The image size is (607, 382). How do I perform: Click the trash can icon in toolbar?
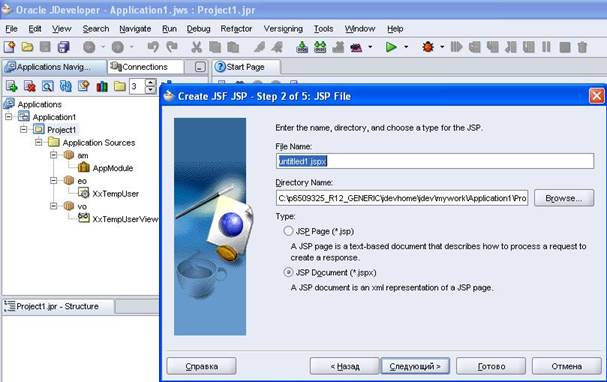pos(582,47)
